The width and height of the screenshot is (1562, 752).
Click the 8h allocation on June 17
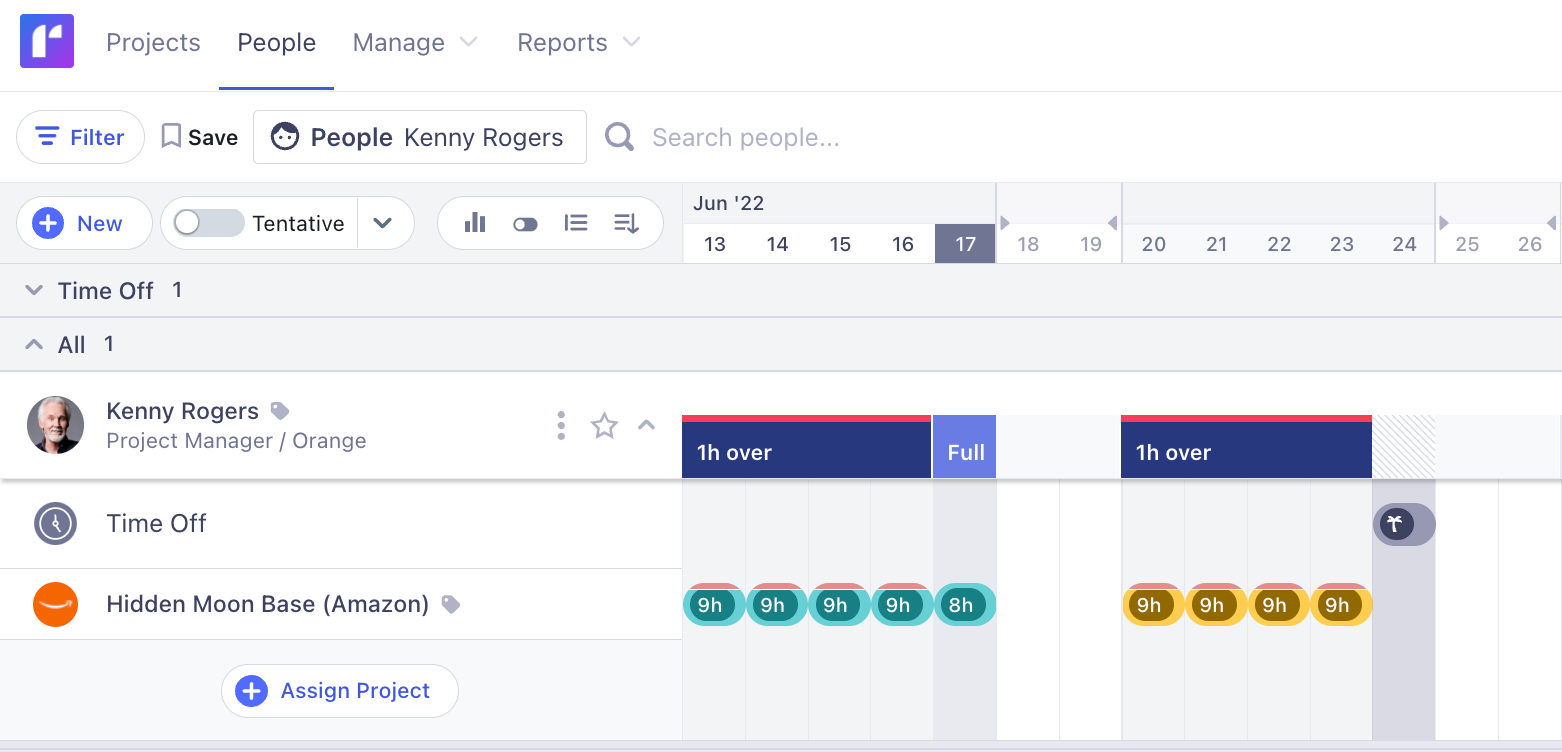pos(964,605)
